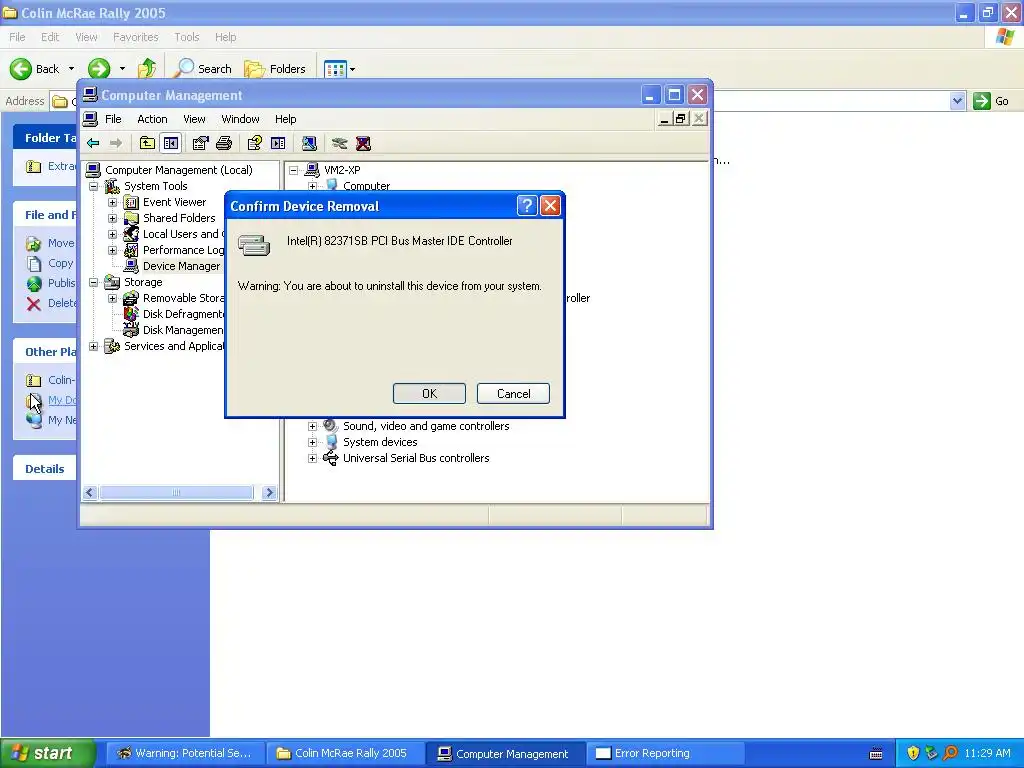Expand the Performance Logs node
This screenshot has height=768, width=1024.
112,250
